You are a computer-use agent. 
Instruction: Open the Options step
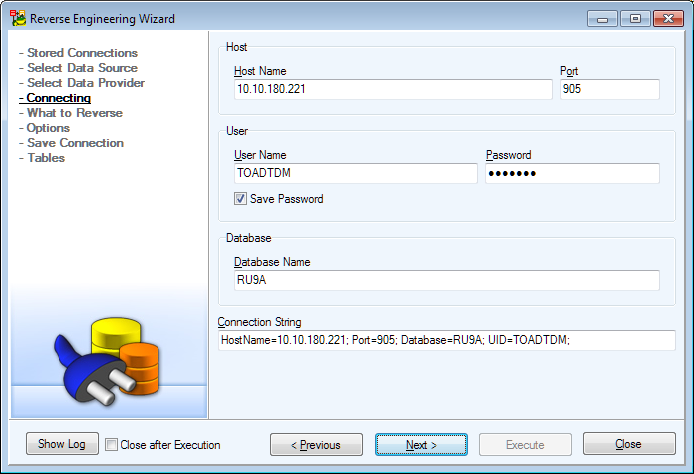(48, 128)
